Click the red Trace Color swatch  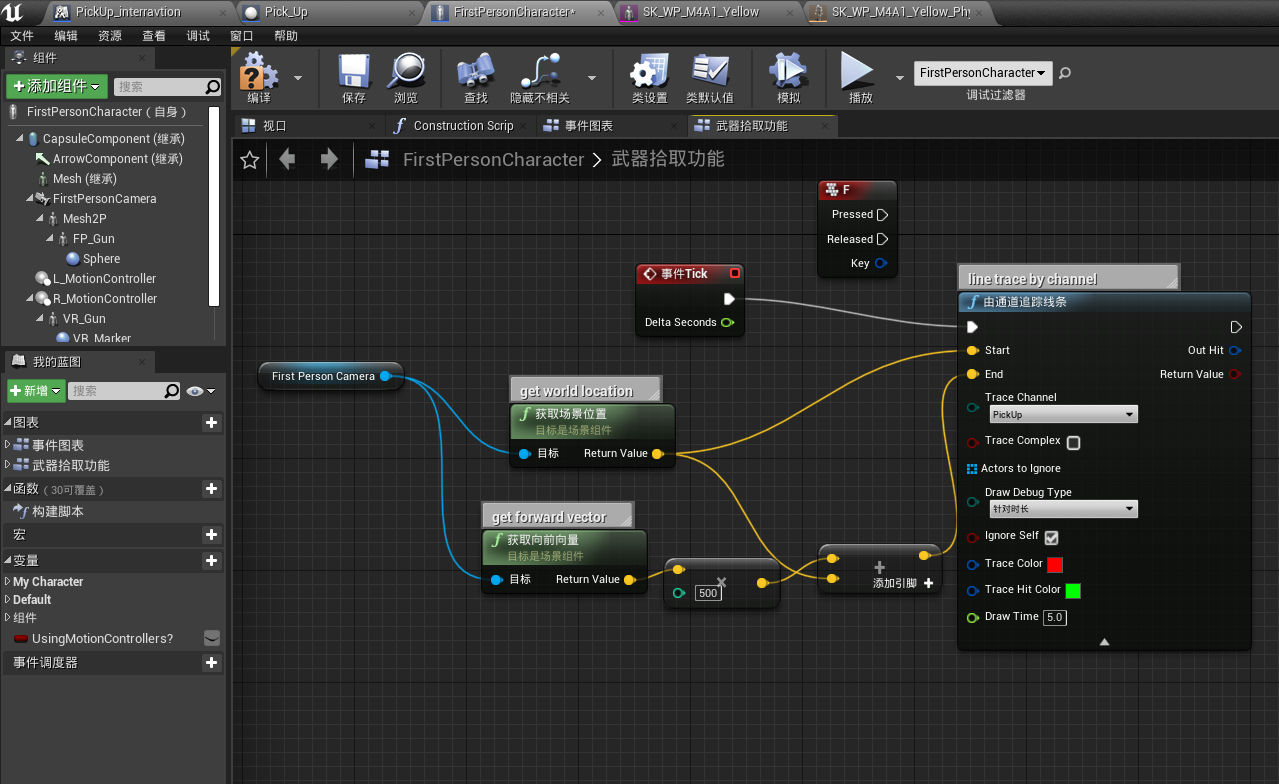(1054, 564)
